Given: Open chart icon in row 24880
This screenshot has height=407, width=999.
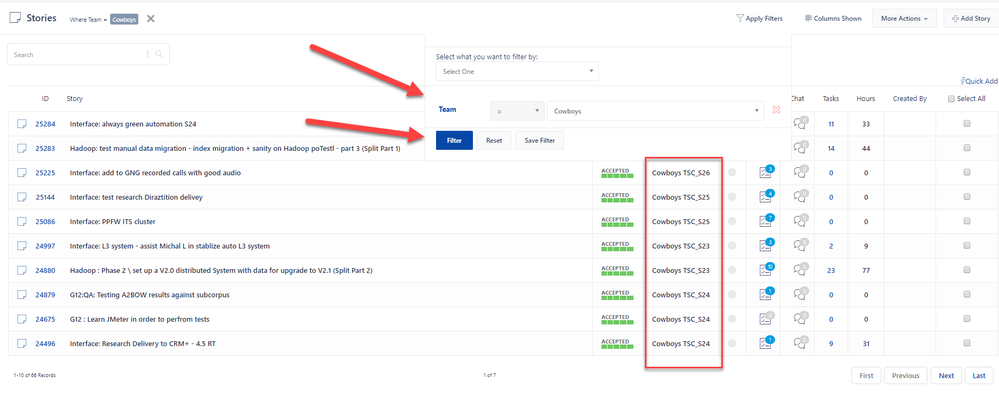Looking at the screenshot, I should click(765, 270).
